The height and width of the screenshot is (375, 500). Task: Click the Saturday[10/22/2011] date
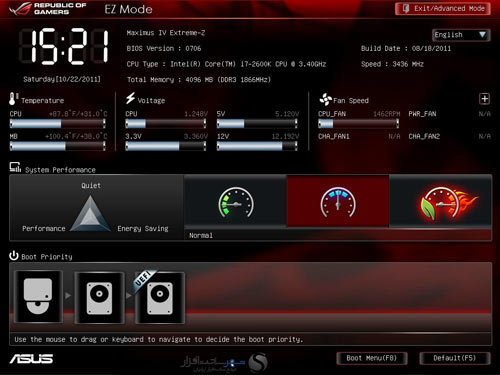point(62,79)
